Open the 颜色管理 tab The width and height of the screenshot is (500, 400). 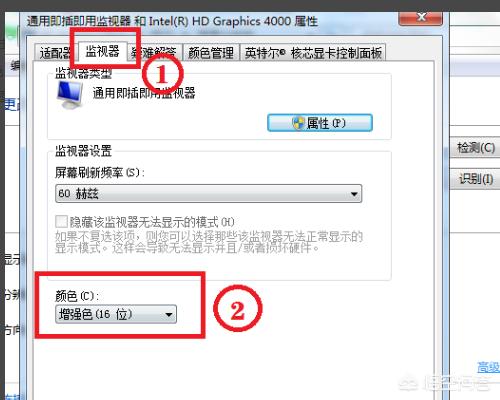pos(211,53)
